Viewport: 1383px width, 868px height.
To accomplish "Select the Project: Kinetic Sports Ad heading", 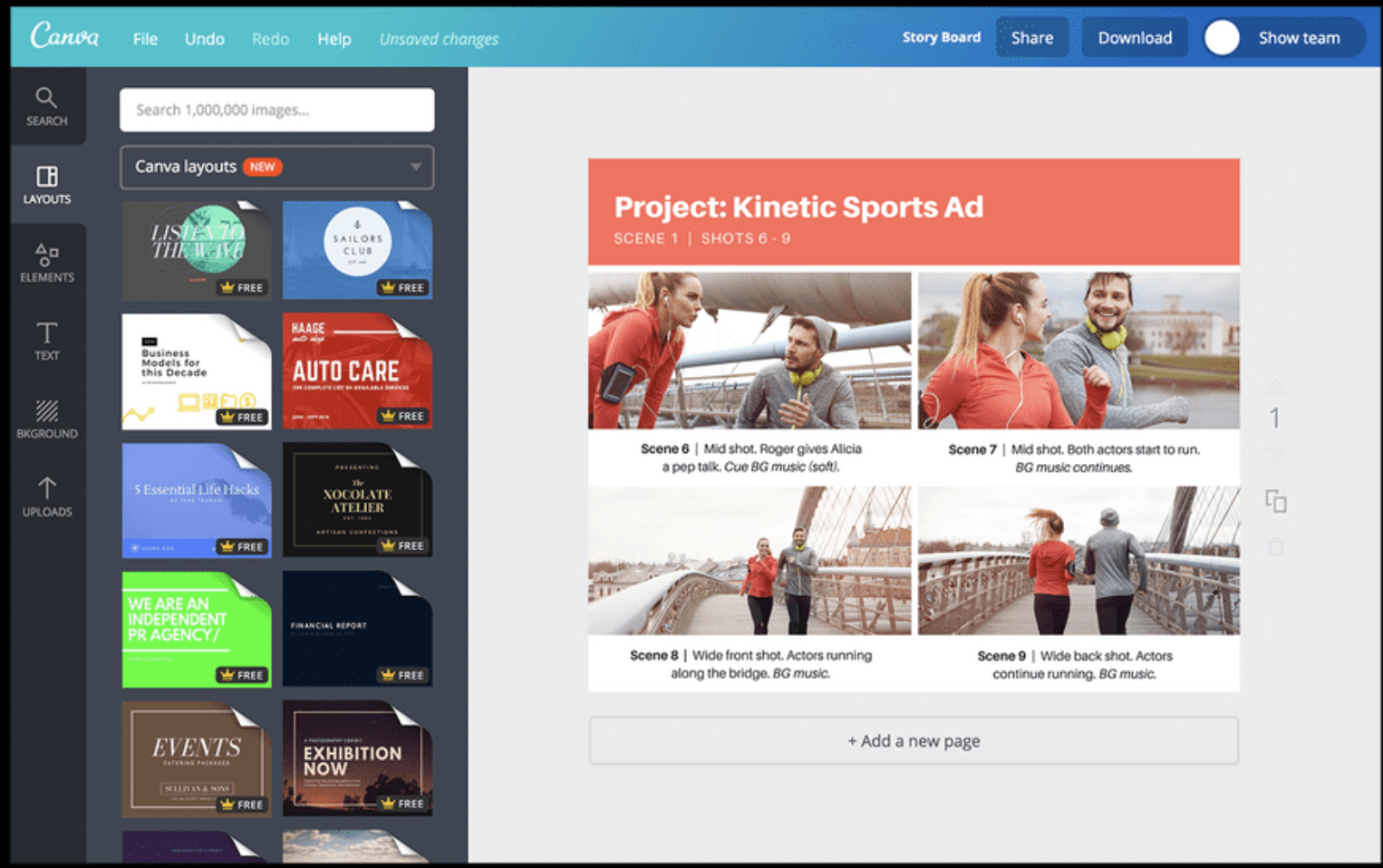I will pos(798,207).
